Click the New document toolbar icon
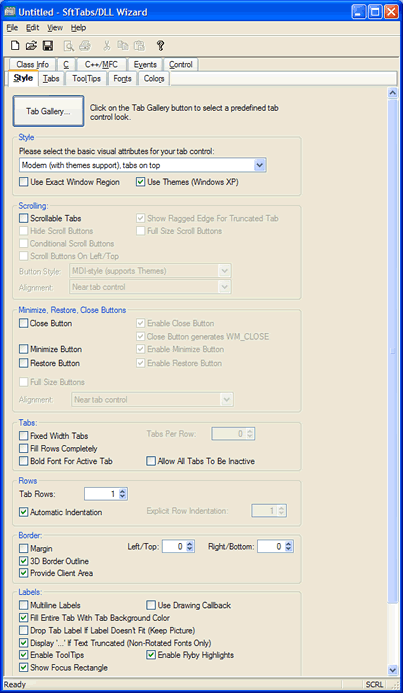The width and height of the screenshot is (403, 693). tap(15, 45)
